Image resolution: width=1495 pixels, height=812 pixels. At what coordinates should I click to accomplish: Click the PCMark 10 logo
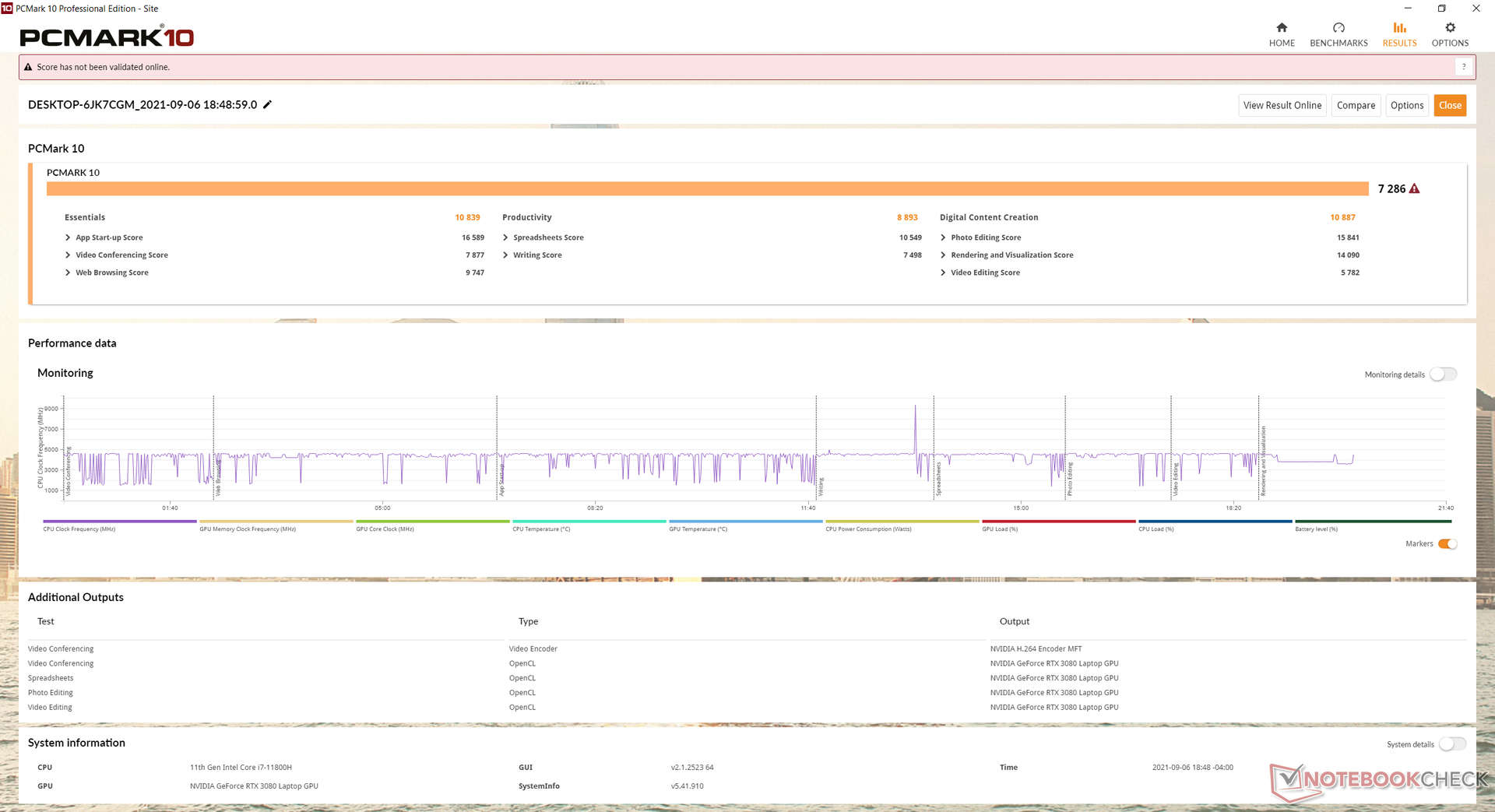107,37
